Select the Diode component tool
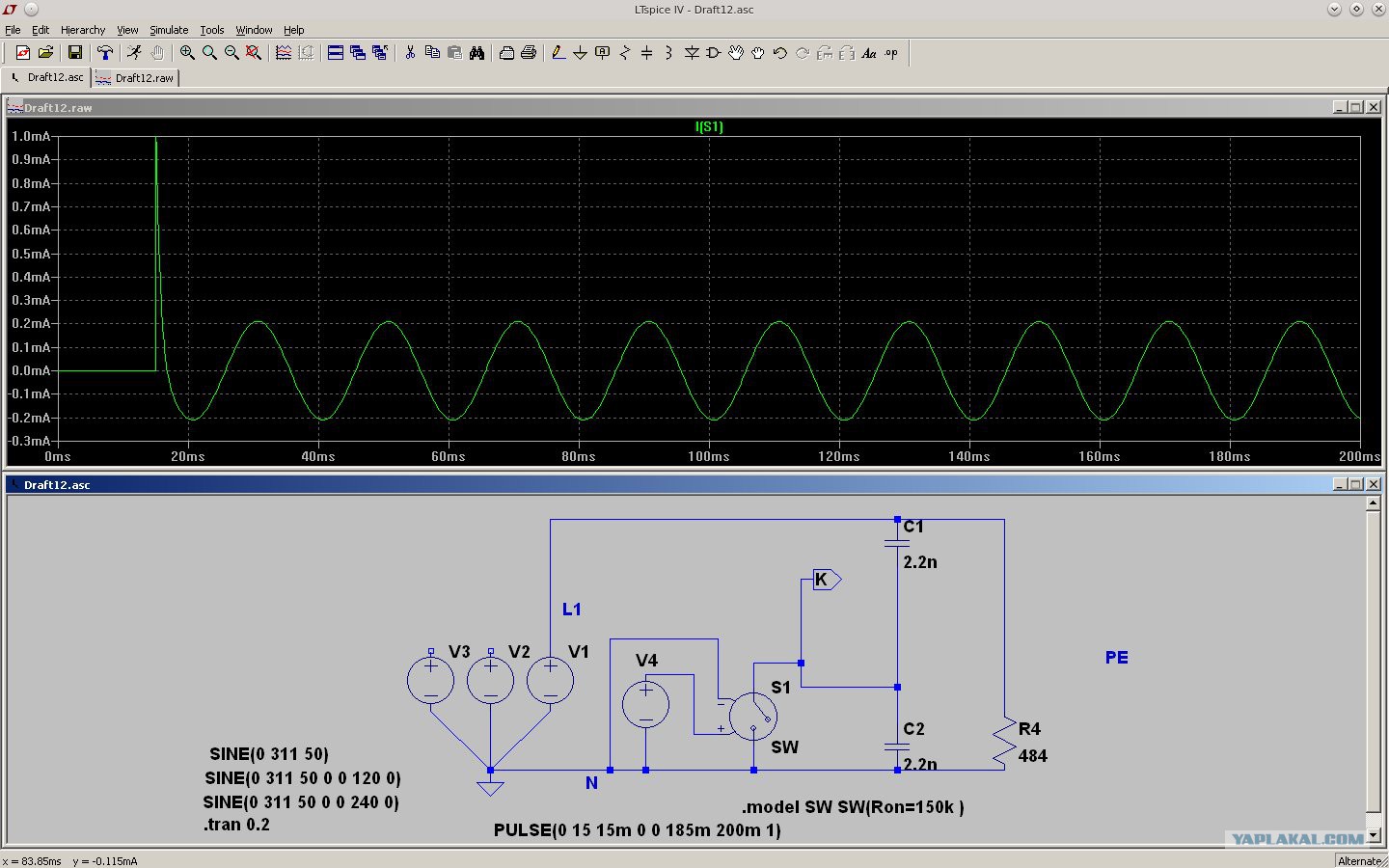 click(x=691, y=53)
